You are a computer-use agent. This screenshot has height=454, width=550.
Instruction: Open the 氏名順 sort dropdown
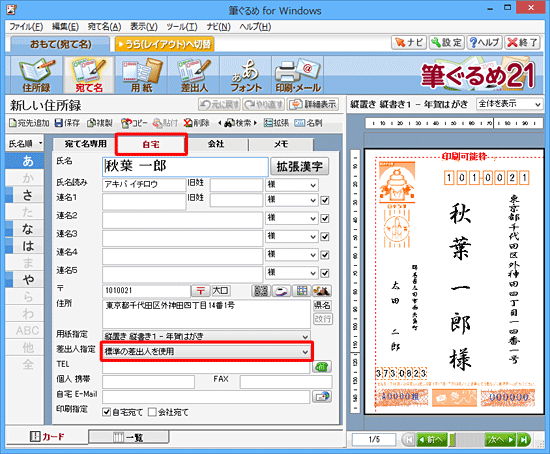click(25, 143)
